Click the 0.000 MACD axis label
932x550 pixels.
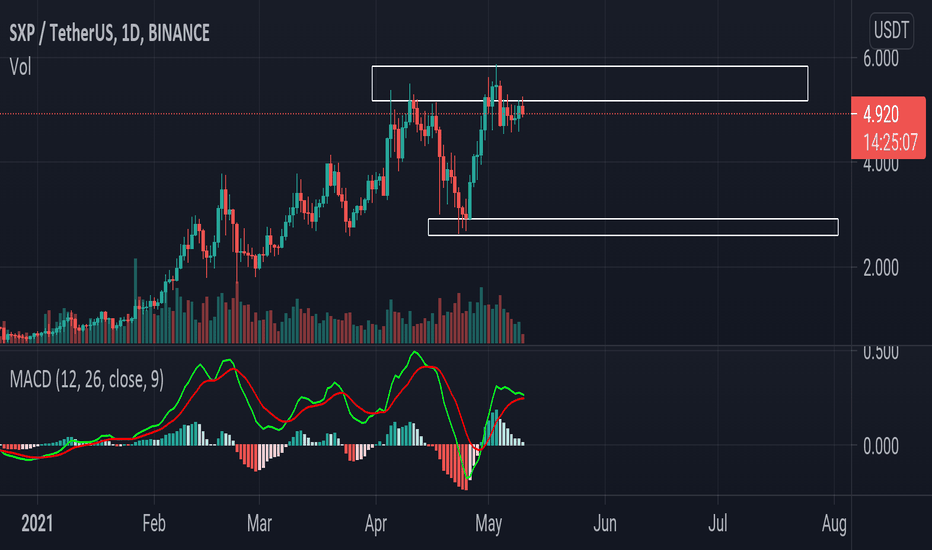(881, 446)
